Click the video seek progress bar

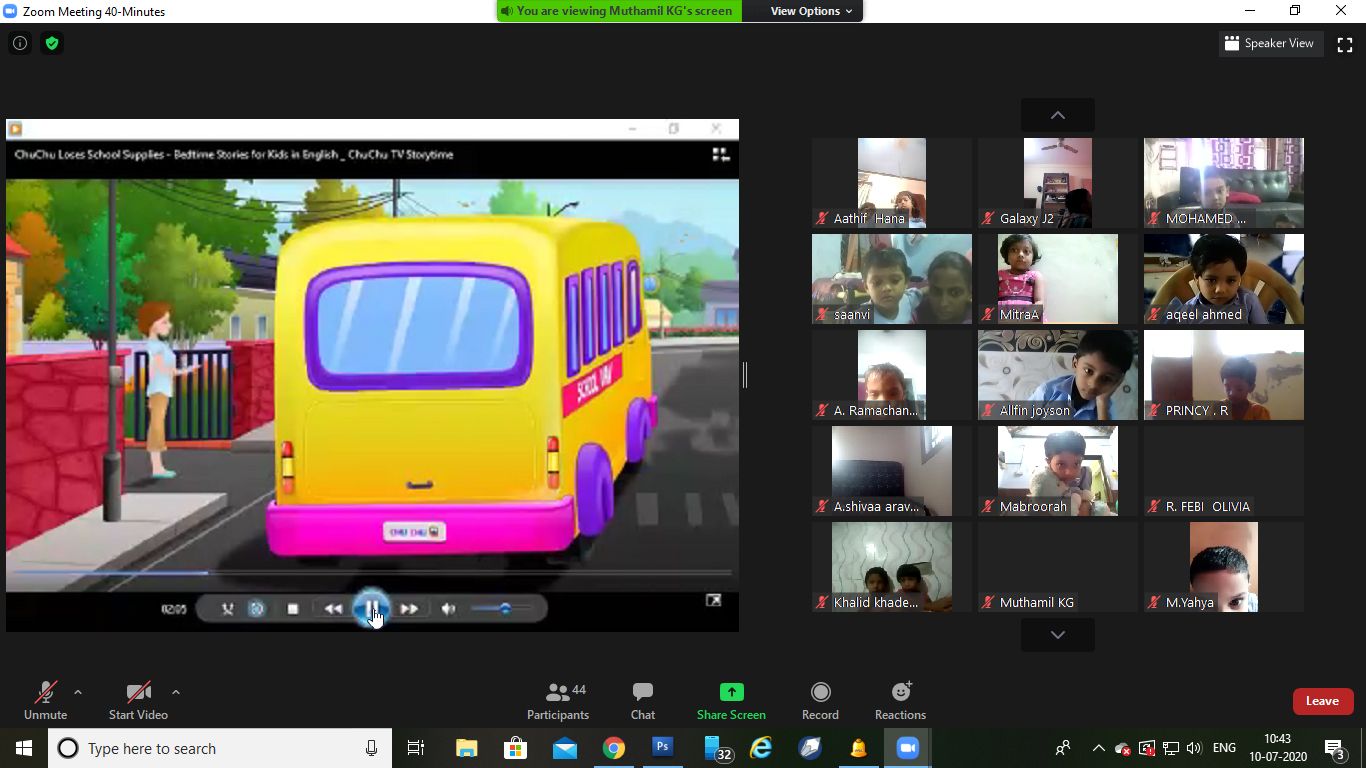coord(370,573)
